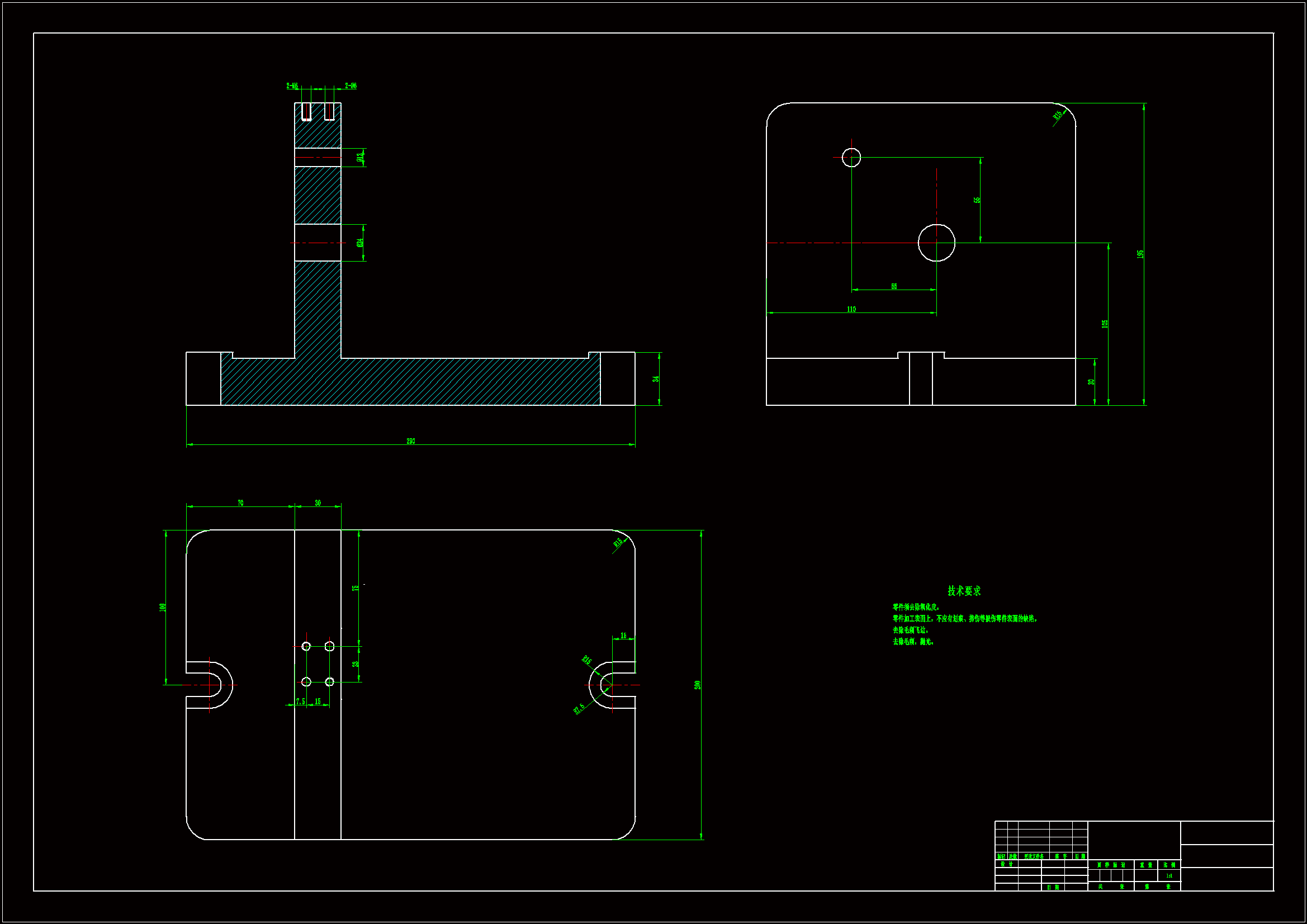This screenshot has height=924, width=1307.
Task: Click the R15 corner radius label in plan view
Action: click(x=618, y=542)
